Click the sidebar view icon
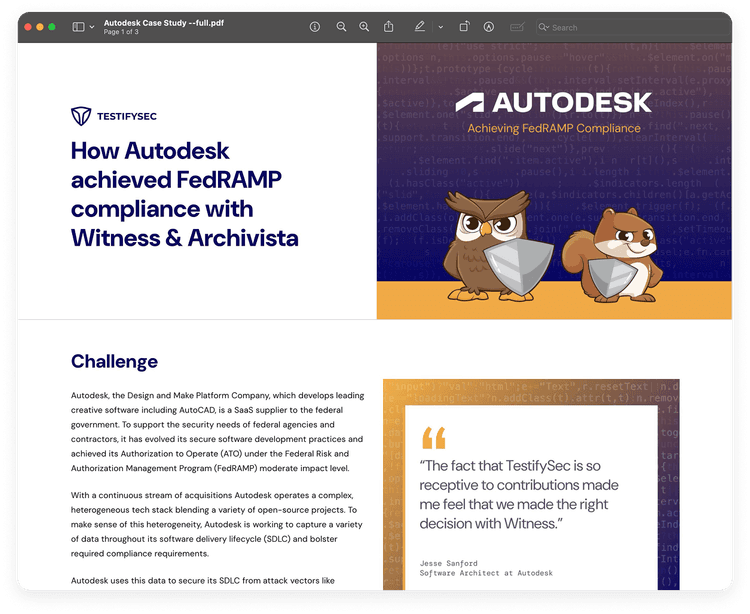The image size is (750, 614). (x=78, y=27)
